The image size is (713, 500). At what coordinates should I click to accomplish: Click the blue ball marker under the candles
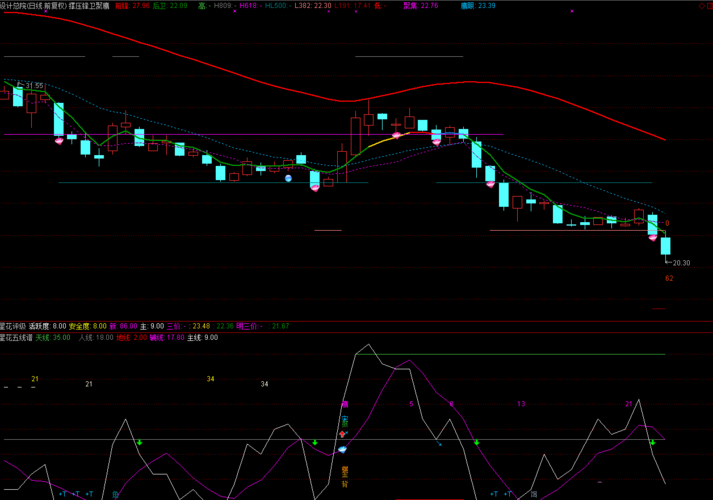tap(288, 178)
